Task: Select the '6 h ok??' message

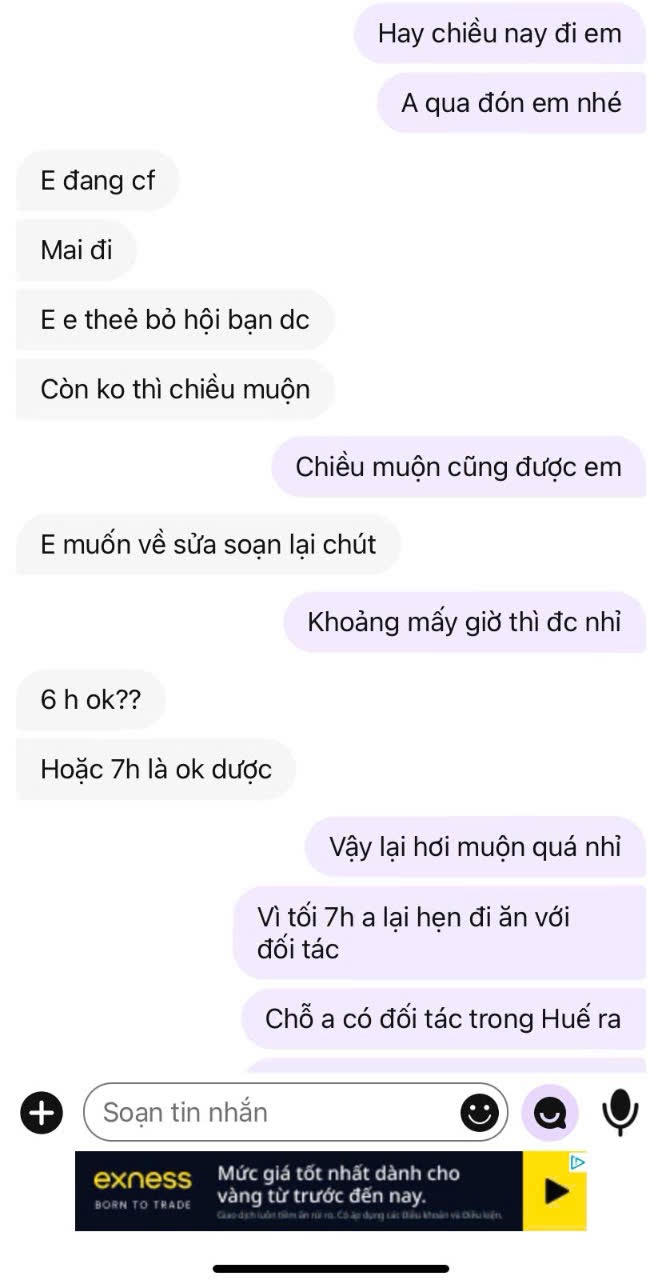Action: point(91,700)
